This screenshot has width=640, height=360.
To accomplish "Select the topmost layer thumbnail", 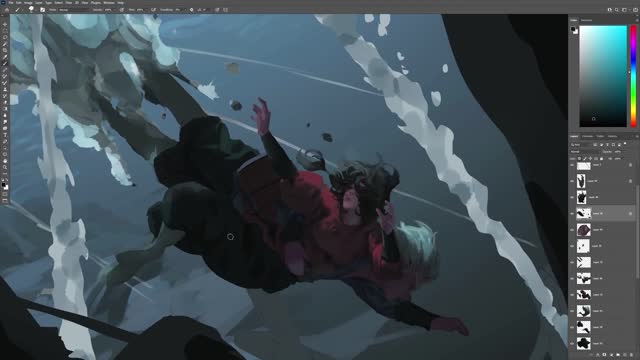I will click(584, 165).
